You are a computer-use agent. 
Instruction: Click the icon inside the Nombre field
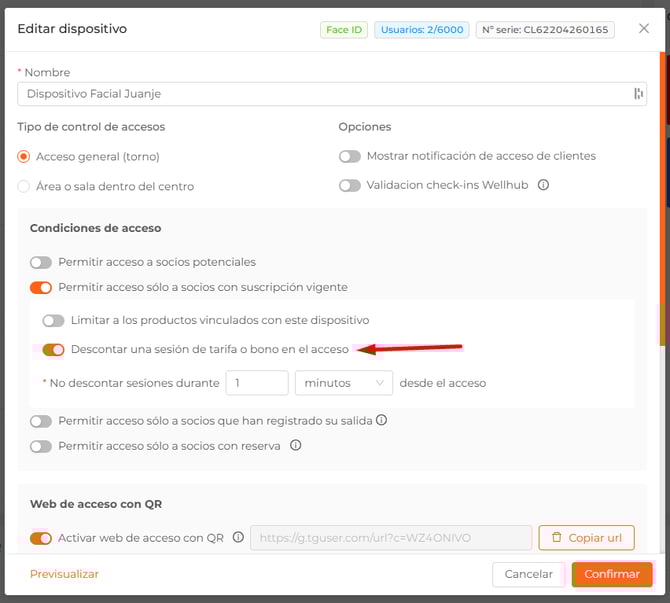[637, 94]
